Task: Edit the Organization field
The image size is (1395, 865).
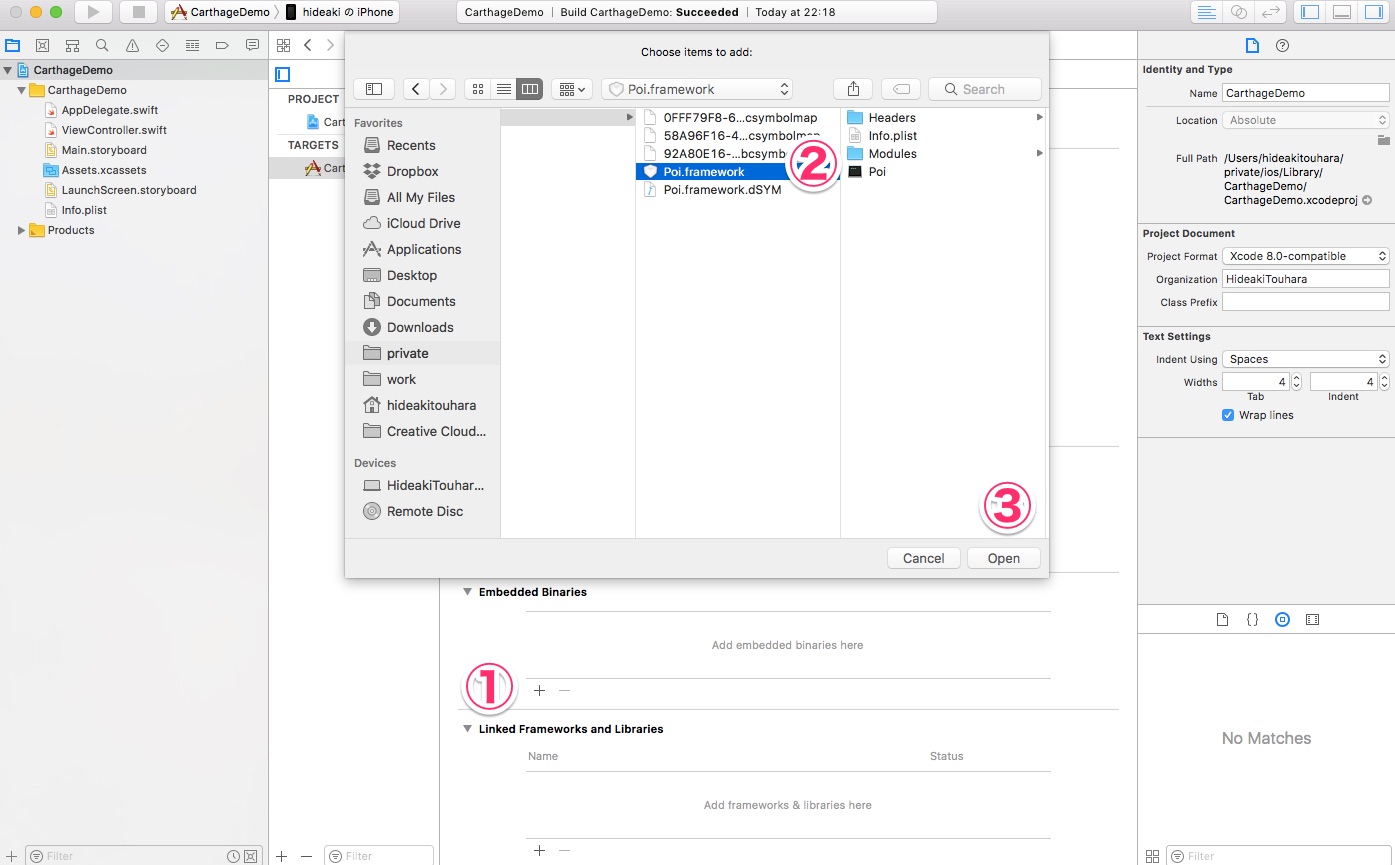Action: click(x=1306, y=279)
